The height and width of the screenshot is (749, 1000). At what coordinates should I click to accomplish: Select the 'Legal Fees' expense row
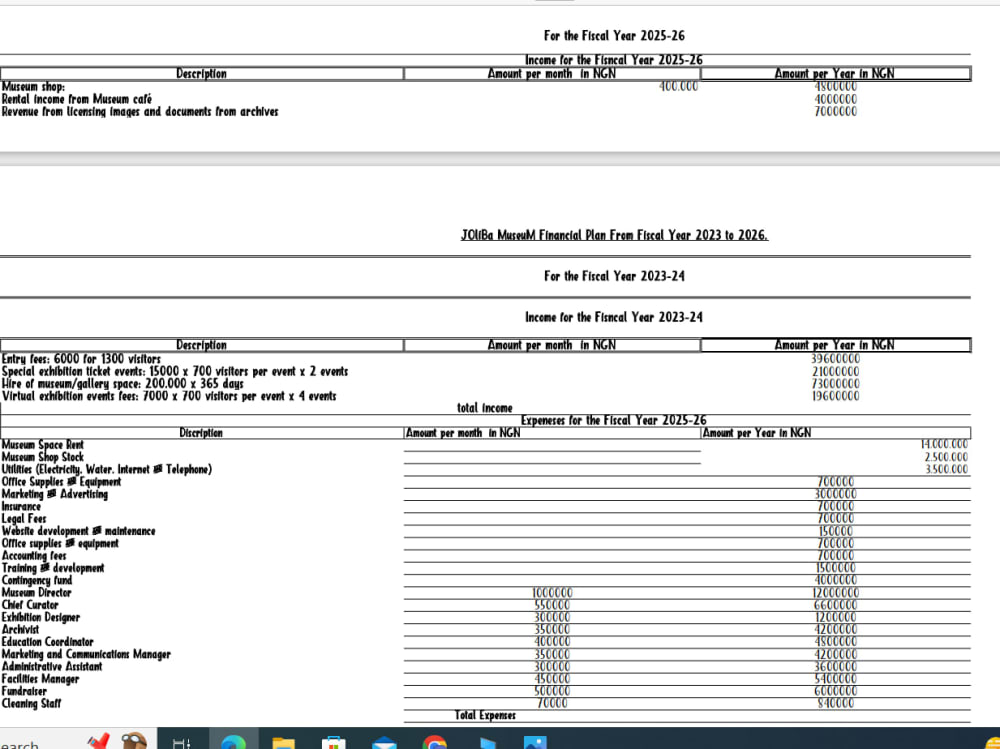[x=24, y=519]
